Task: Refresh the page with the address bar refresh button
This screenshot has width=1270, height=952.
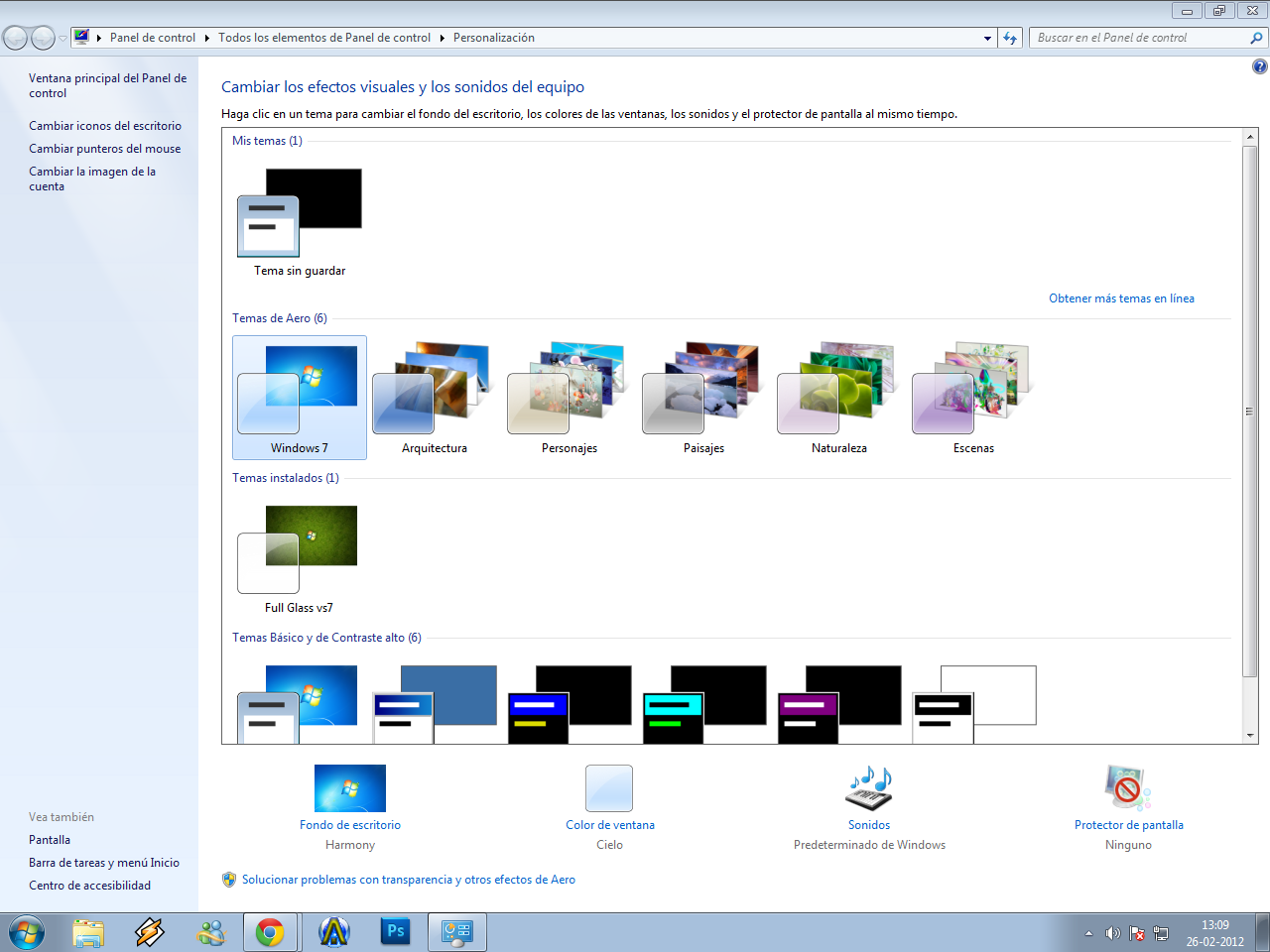Action: [1010, 38]
